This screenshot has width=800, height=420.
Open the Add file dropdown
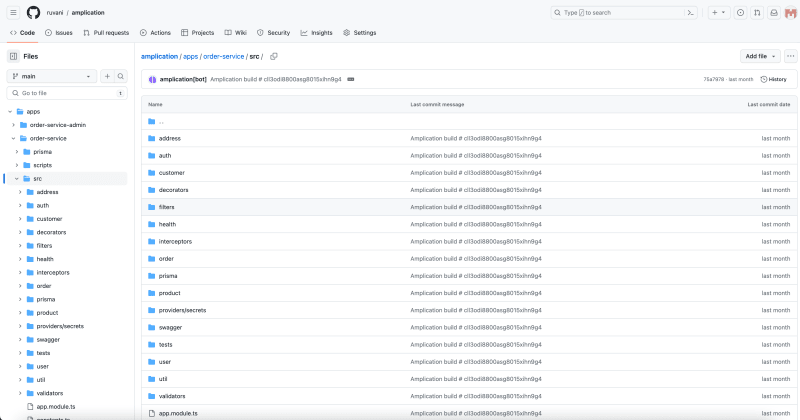click(x=760, y=56)
